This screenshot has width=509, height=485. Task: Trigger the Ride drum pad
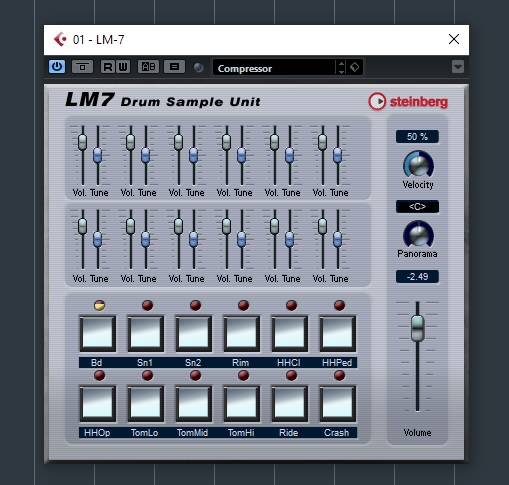(290, 404)
